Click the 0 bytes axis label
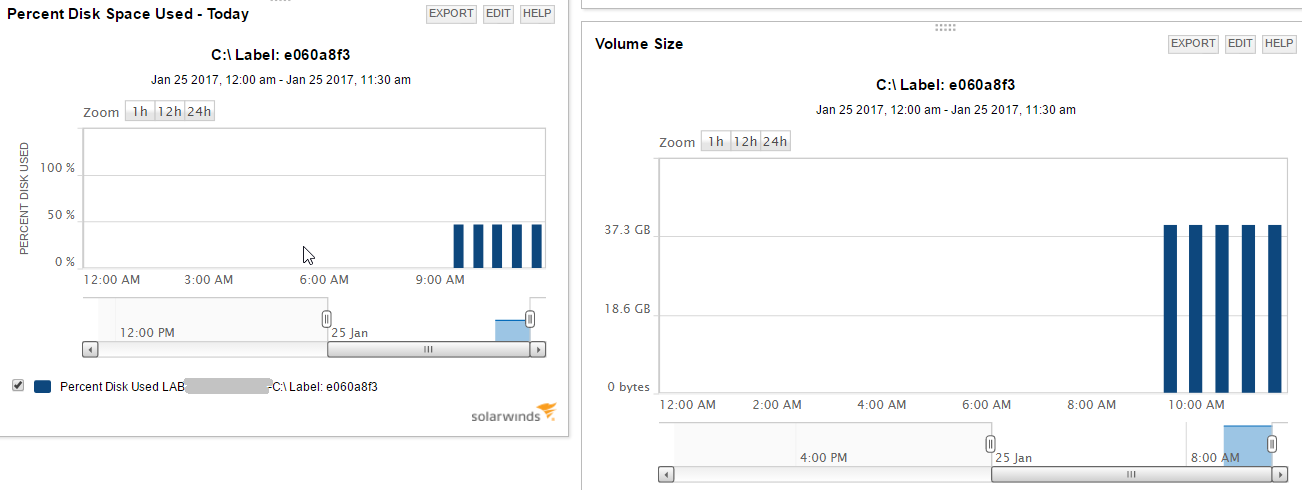The height and width of the screenshot is (490, 1302). click(x=627, y=387)
